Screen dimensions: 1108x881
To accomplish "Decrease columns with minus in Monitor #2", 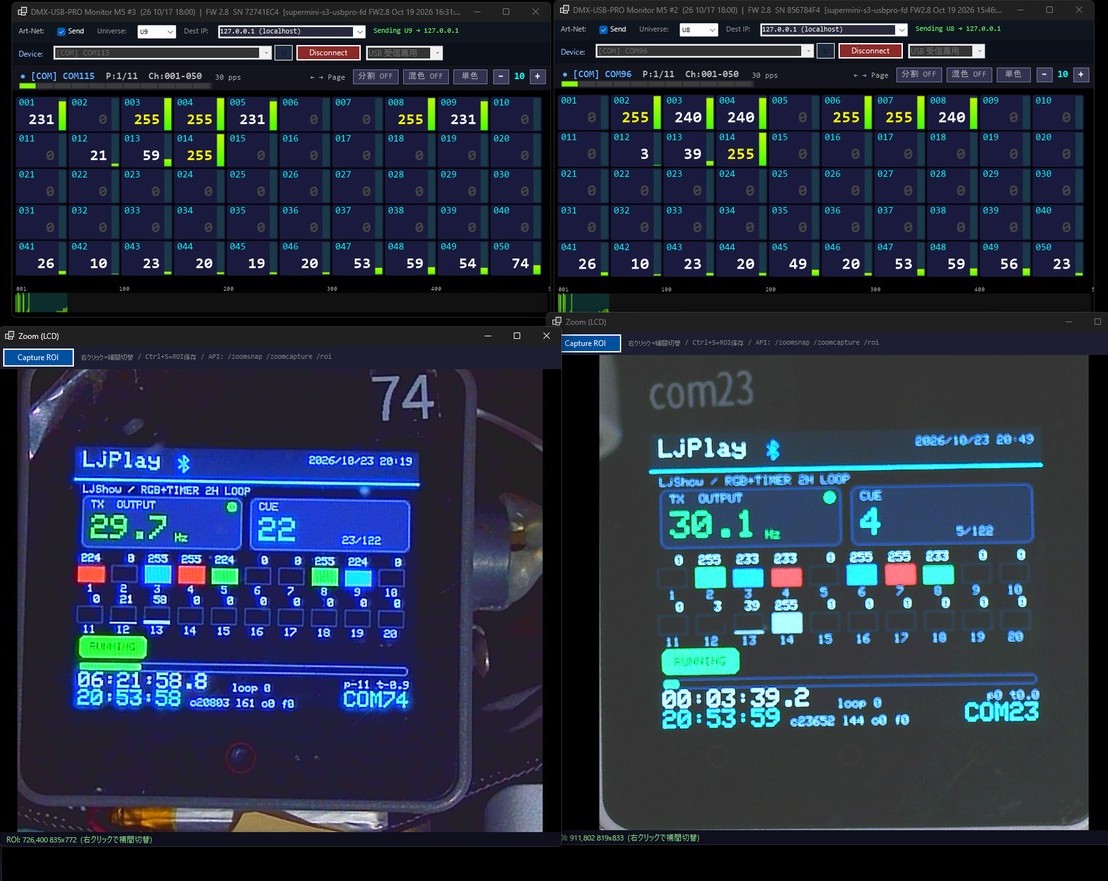I will point(1044,74).
